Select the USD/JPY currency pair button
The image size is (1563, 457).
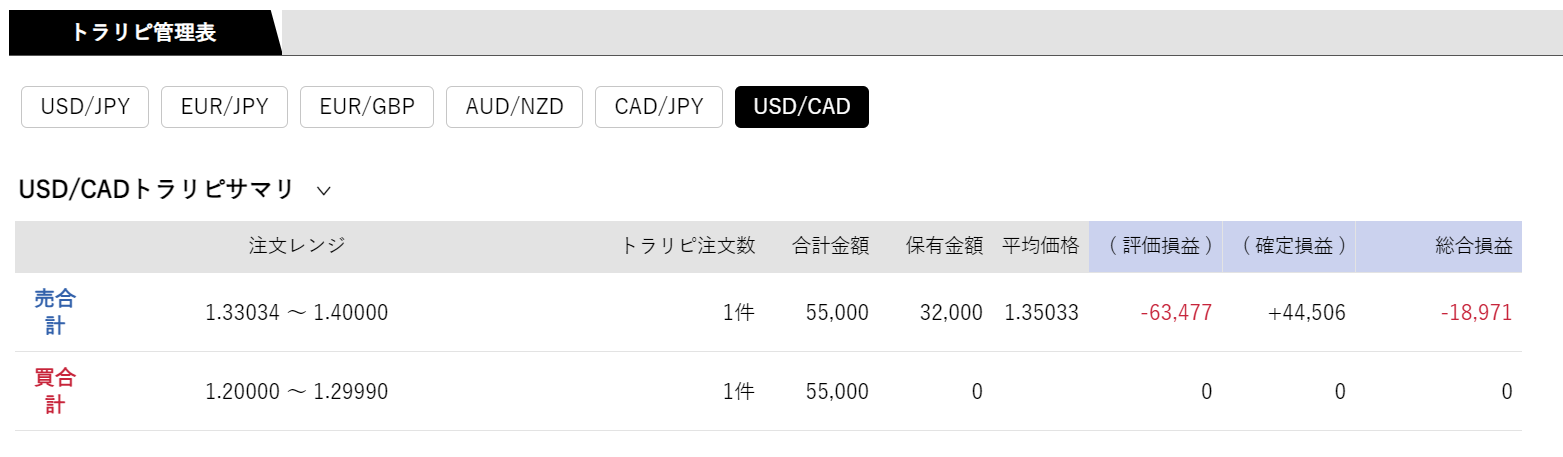coord(85,107)
